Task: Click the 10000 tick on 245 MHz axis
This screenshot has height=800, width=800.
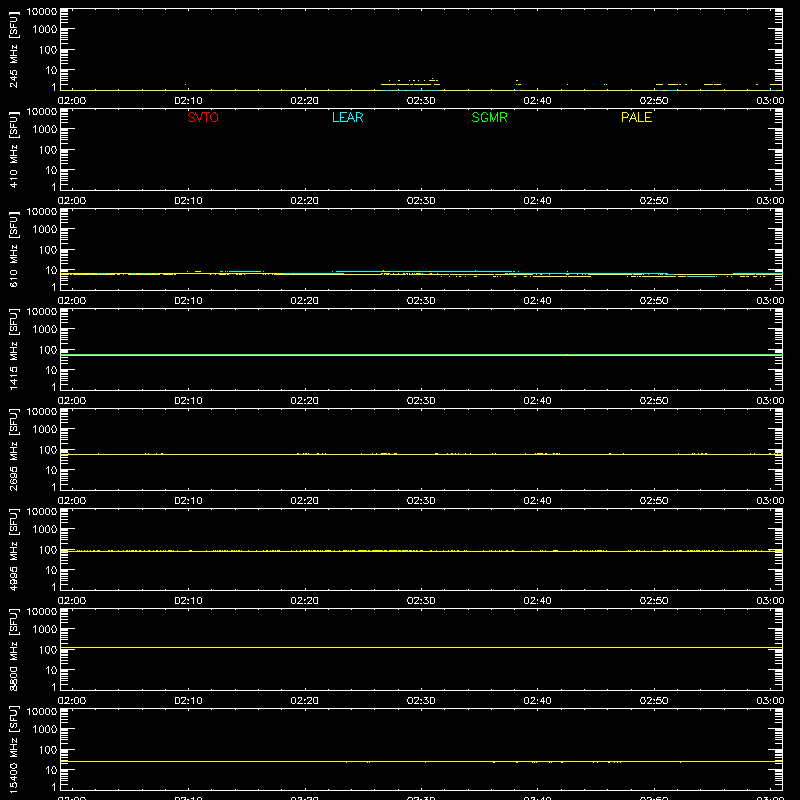Action: click(x=42, y=12)
